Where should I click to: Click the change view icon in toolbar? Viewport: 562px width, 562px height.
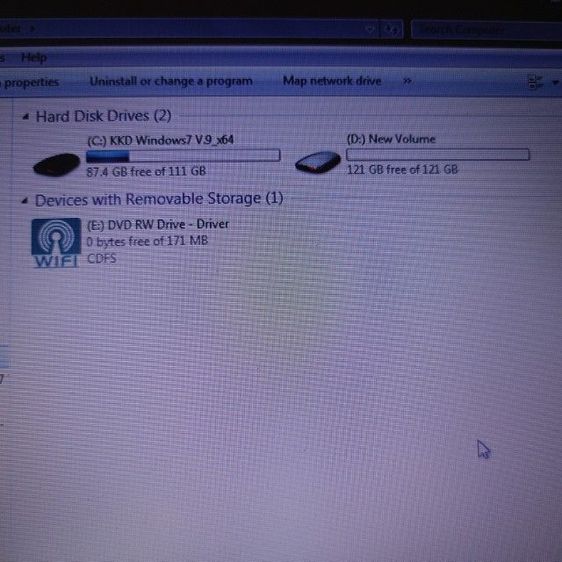(535, 82)
